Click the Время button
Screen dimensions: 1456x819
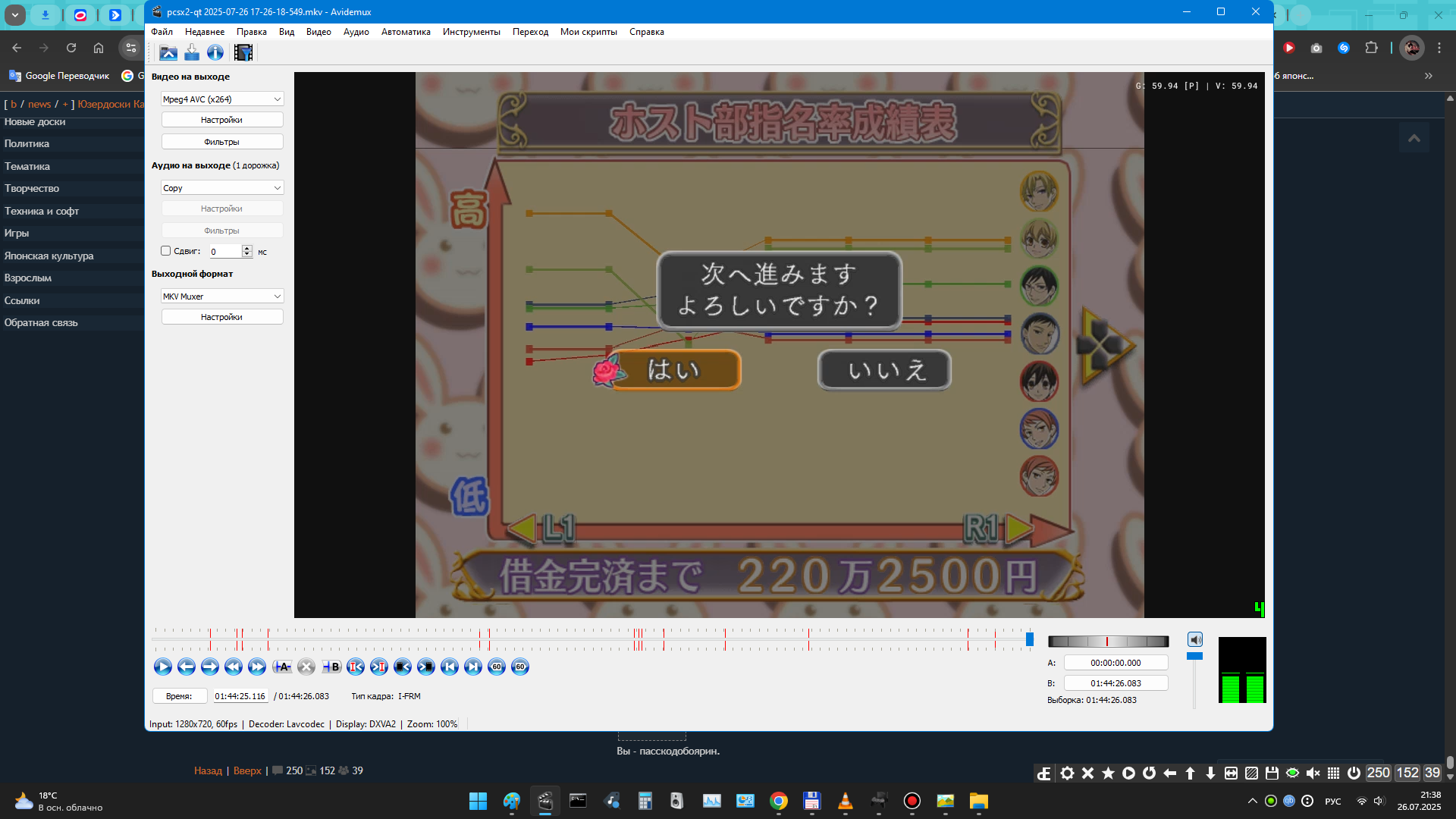tap(179, 696)
